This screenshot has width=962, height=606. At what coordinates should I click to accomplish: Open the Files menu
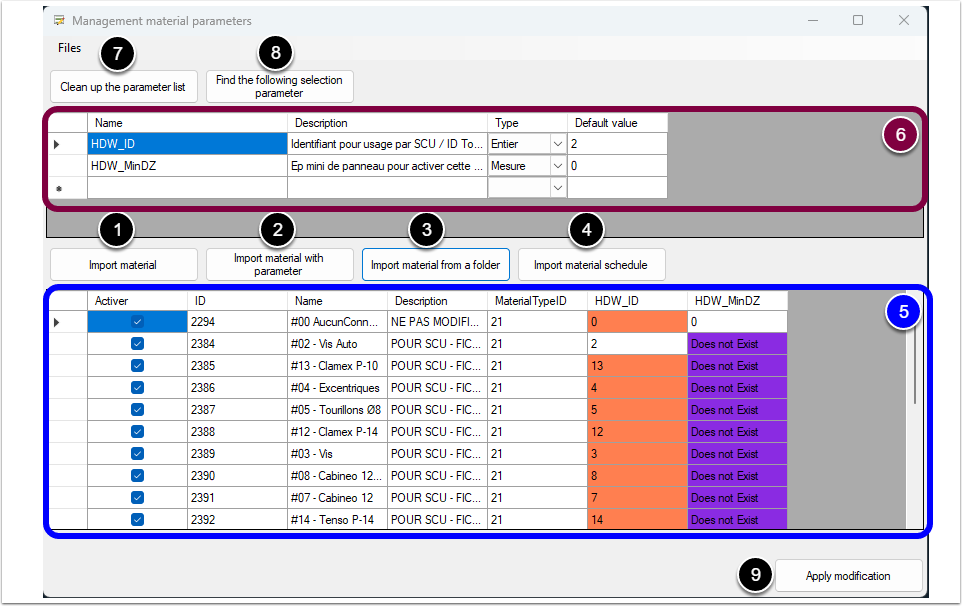click(x=70, y=48)
